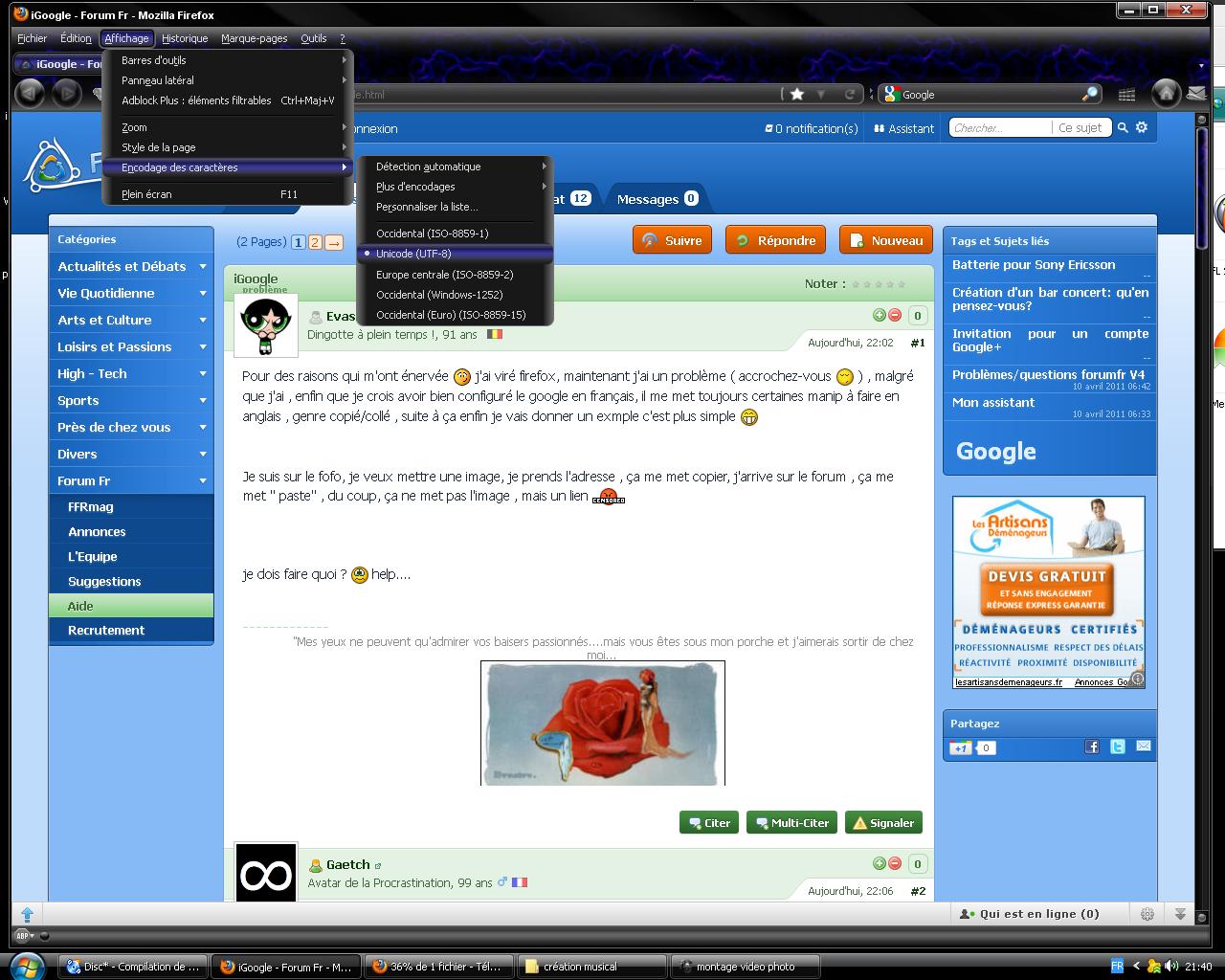Viewport: 1225px width, 980px height.
Task: Open the Aide subforum in sidebar
Action: pyautogui.click(x=131, y=606)
